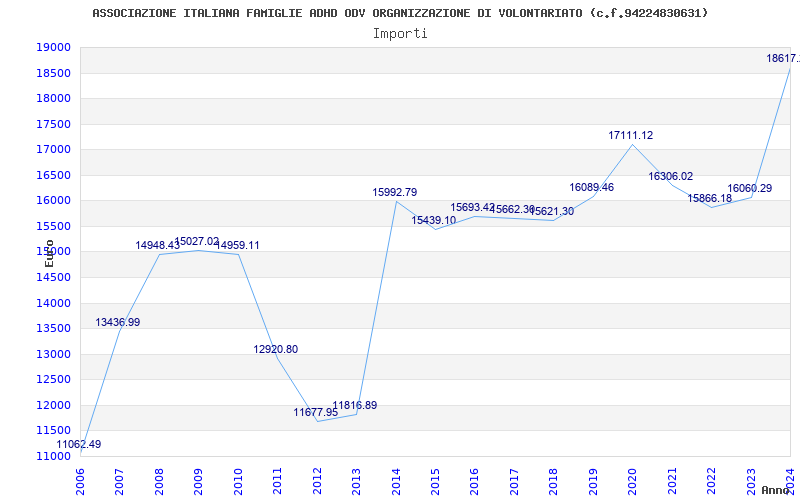Select the data label 13436.99
The height and width of the screenshot is (500, 800).
click(117, 322)
